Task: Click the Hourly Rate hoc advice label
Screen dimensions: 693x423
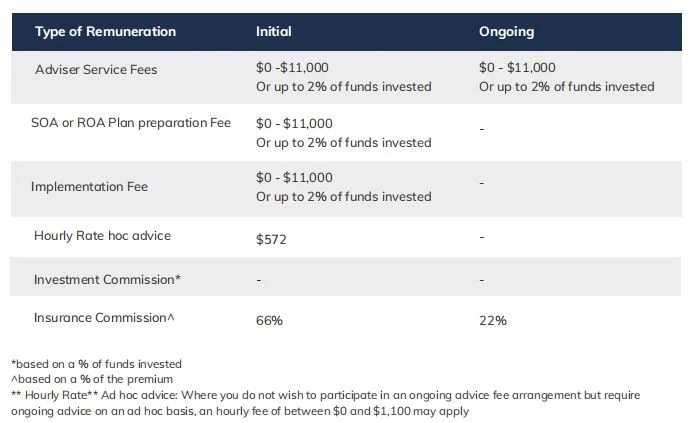Action: (102, 236)
